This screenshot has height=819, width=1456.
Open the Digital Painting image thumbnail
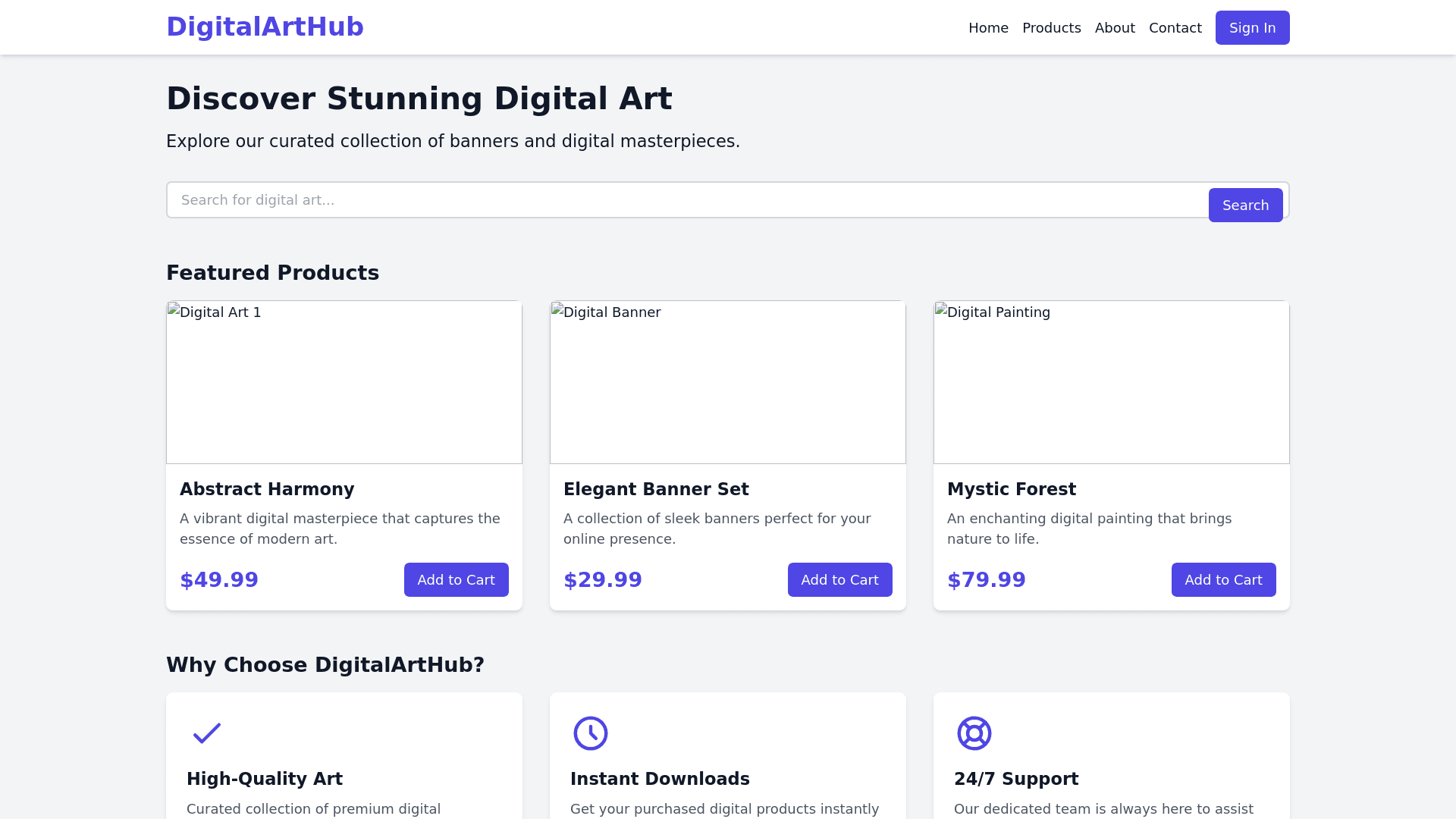point(1112,382)
